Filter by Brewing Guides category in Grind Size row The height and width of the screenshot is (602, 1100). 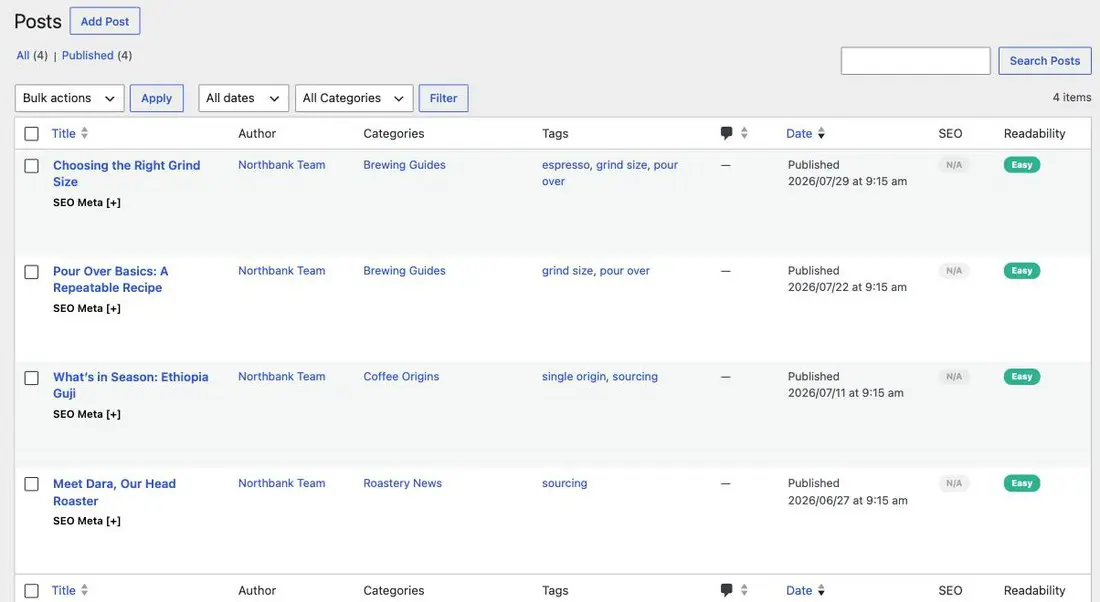404,165
